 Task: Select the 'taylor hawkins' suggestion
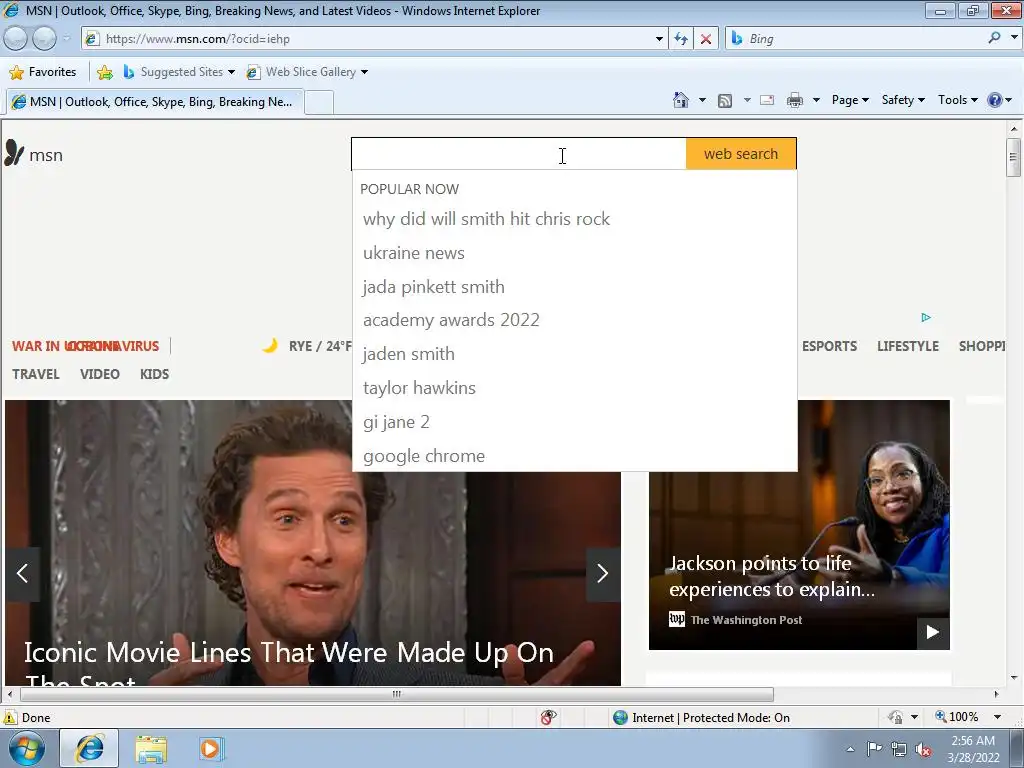pos(419,388)
